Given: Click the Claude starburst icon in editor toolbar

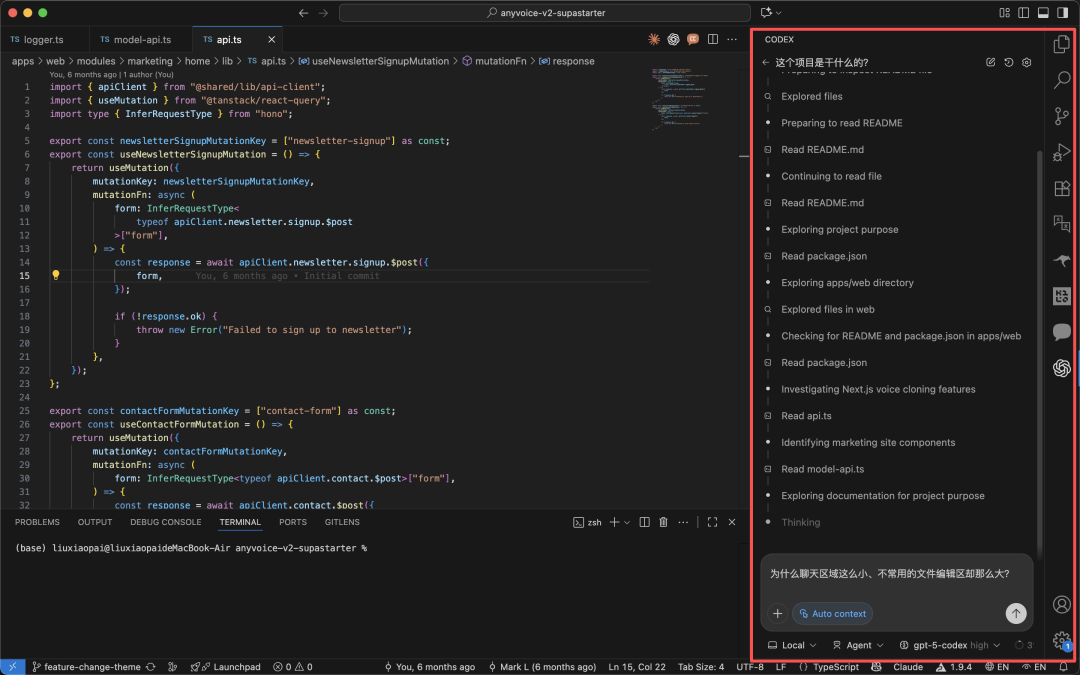Looking at the screenshot, I should click(654, 39).
